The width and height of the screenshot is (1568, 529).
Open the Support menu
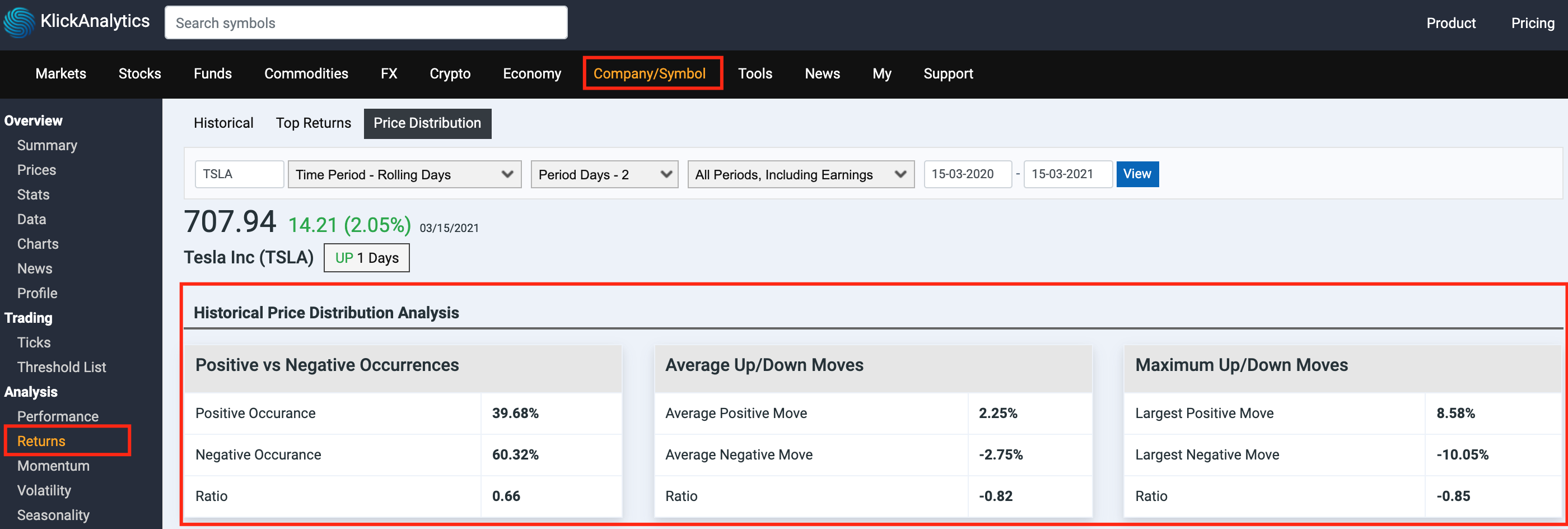point(948,74)
